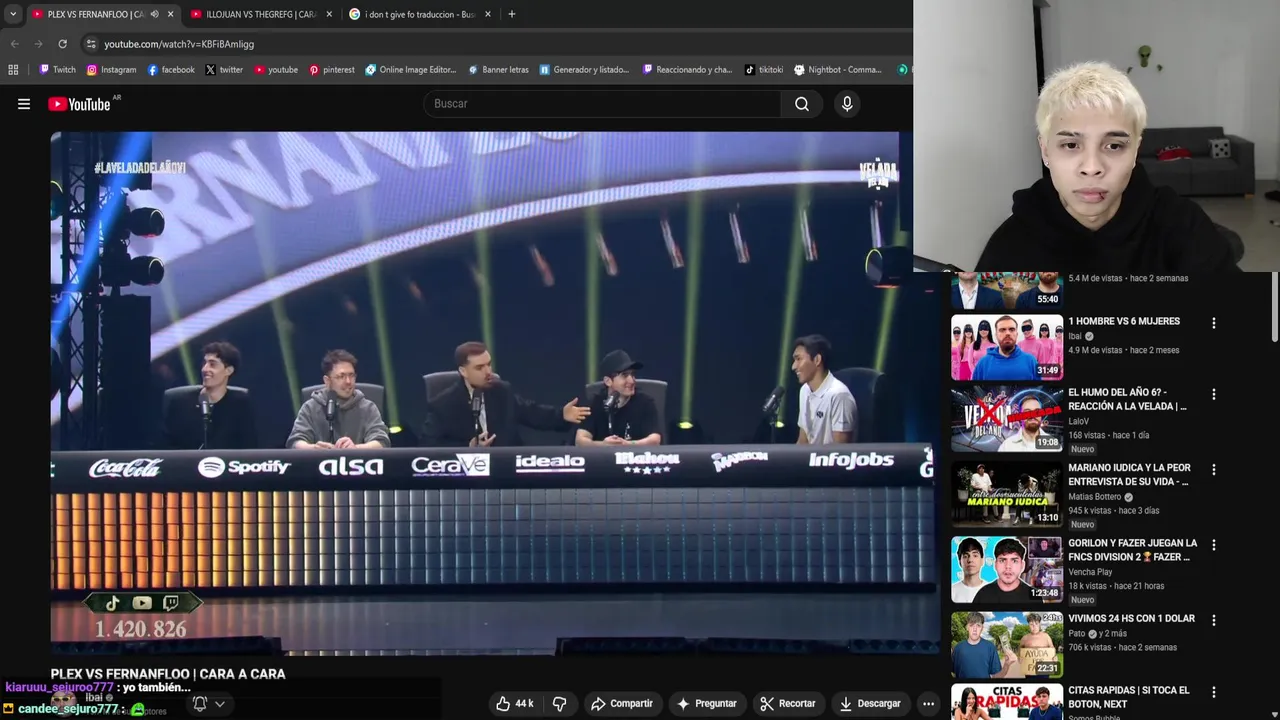Image resolution: width=1280 pixels, height=720 pixels.
Task: Go forward in browser history
Action: (x=38, y=44)
